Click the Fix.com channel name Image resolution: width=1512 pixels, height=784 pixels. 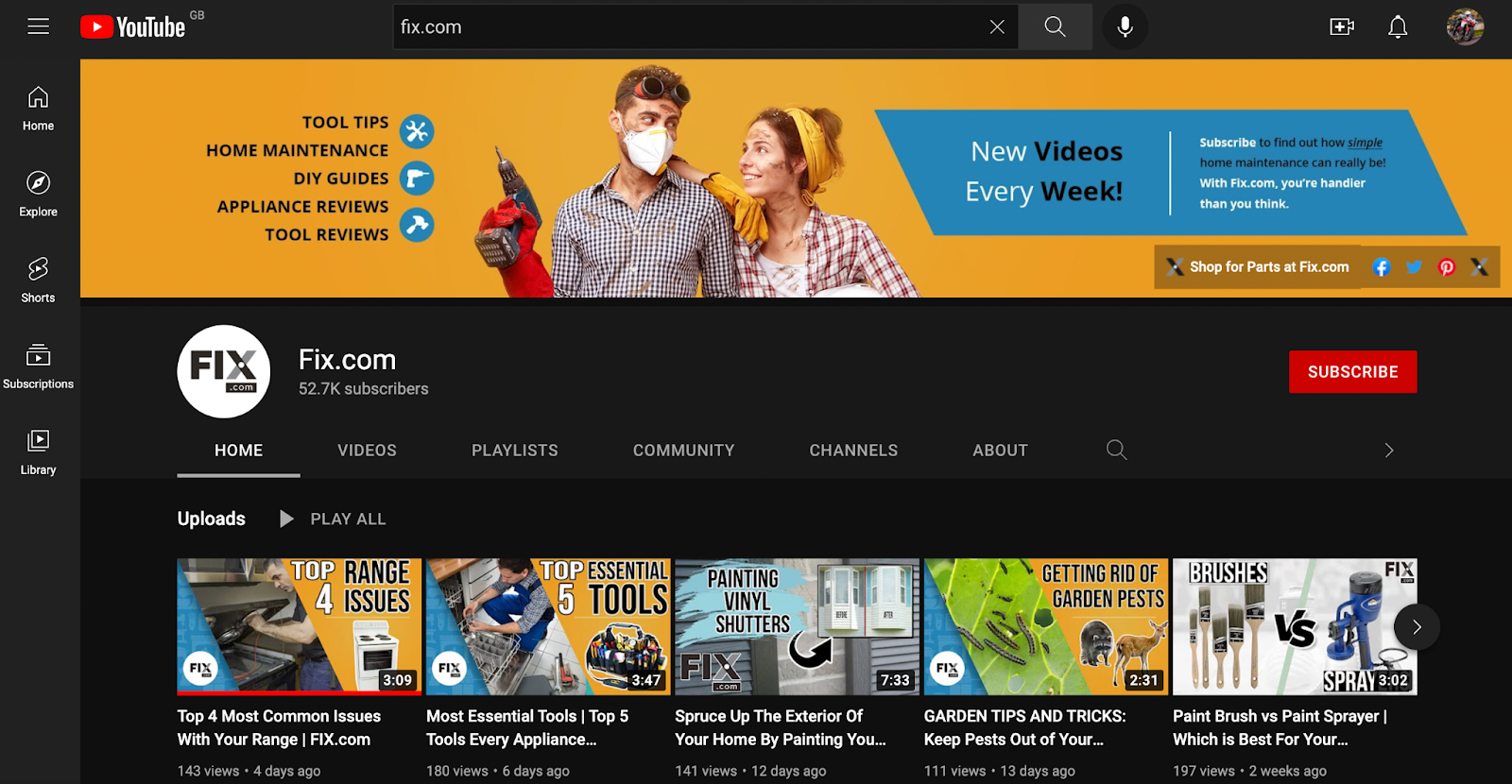(x=347, y=360)
